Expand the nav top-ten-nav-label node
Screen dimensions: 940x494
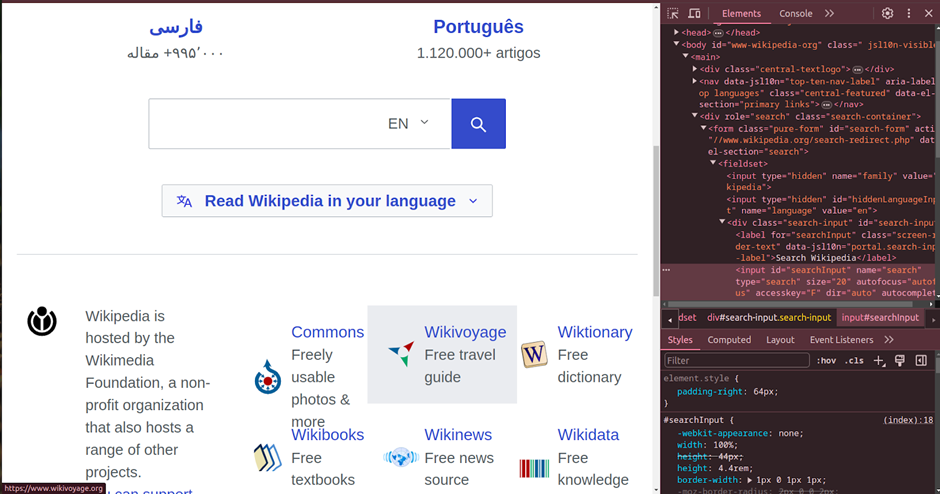695,81
